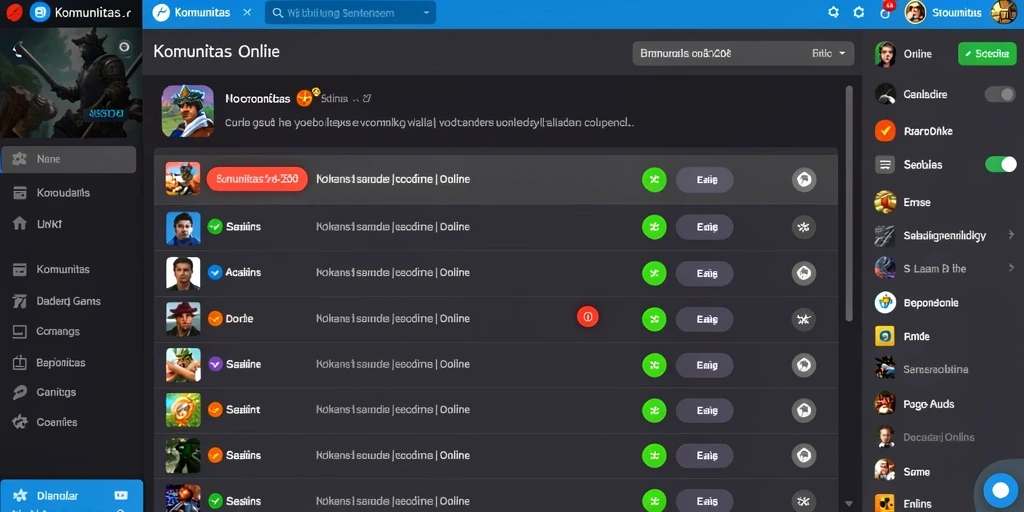
Task: Click the red notification badge in Dorlie row
Action: (x=587, y=317)
